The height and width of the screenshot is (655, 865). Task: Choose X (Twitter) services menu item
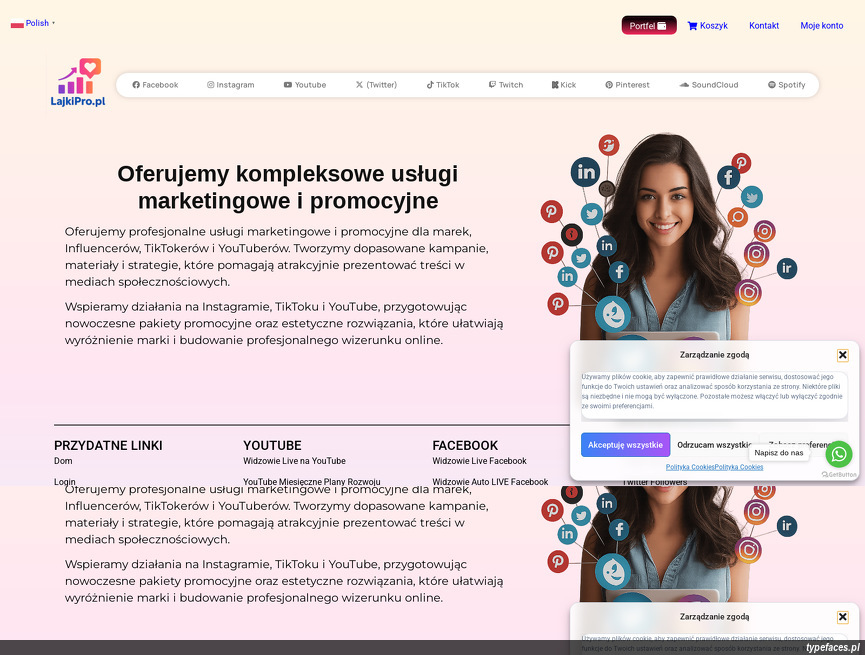point(376,85)
